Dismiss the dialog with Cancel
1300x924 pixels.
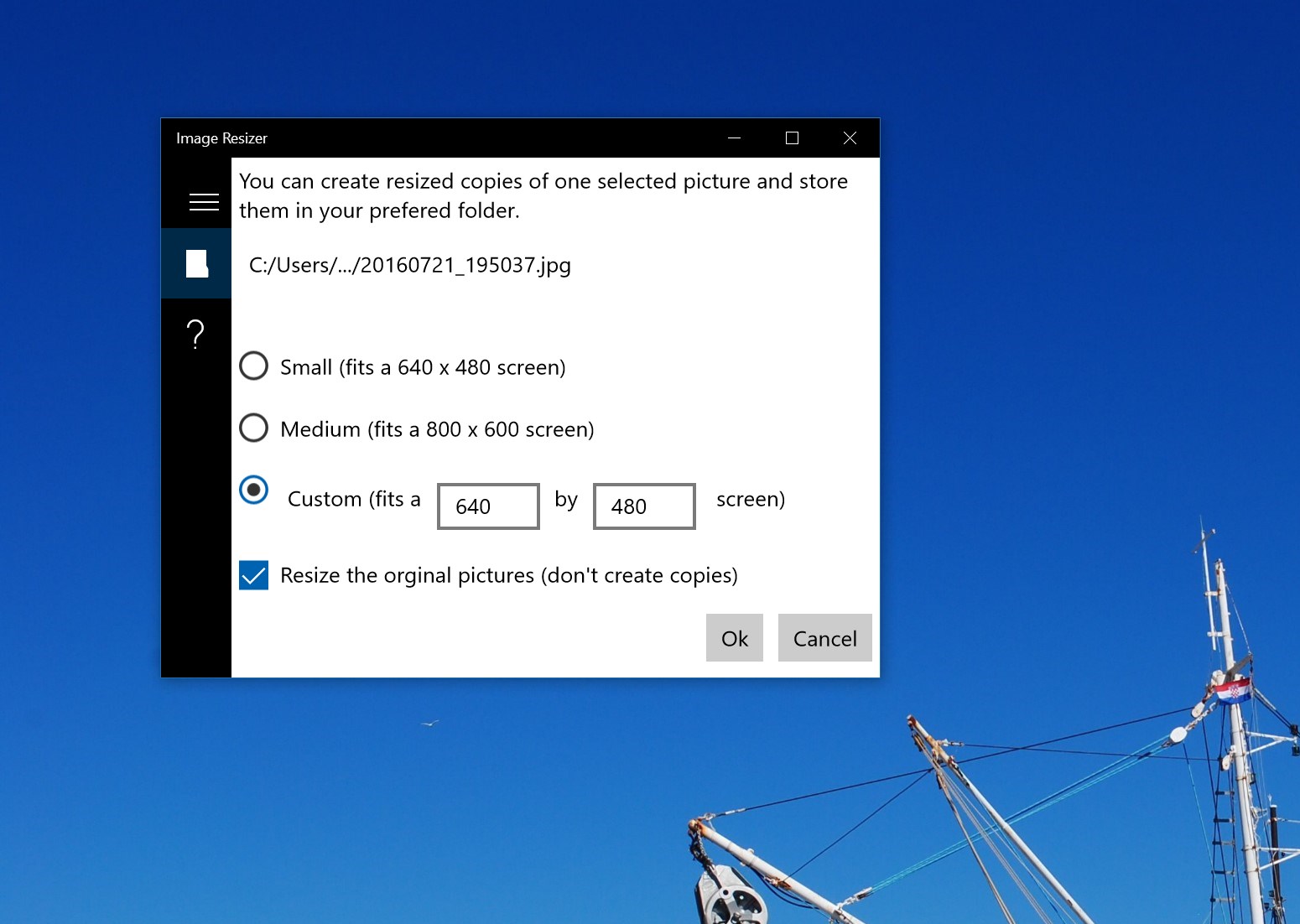point(824,637)
